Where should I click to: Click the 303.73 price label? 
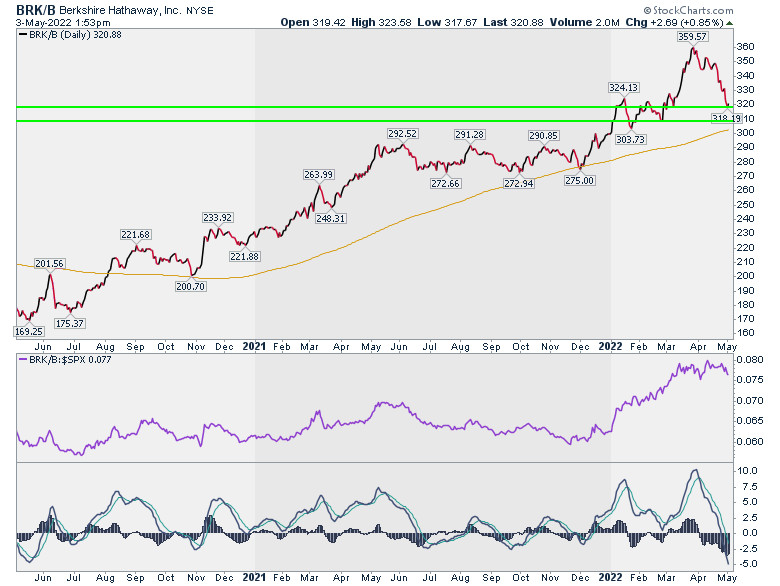click(x=630, y=140)
